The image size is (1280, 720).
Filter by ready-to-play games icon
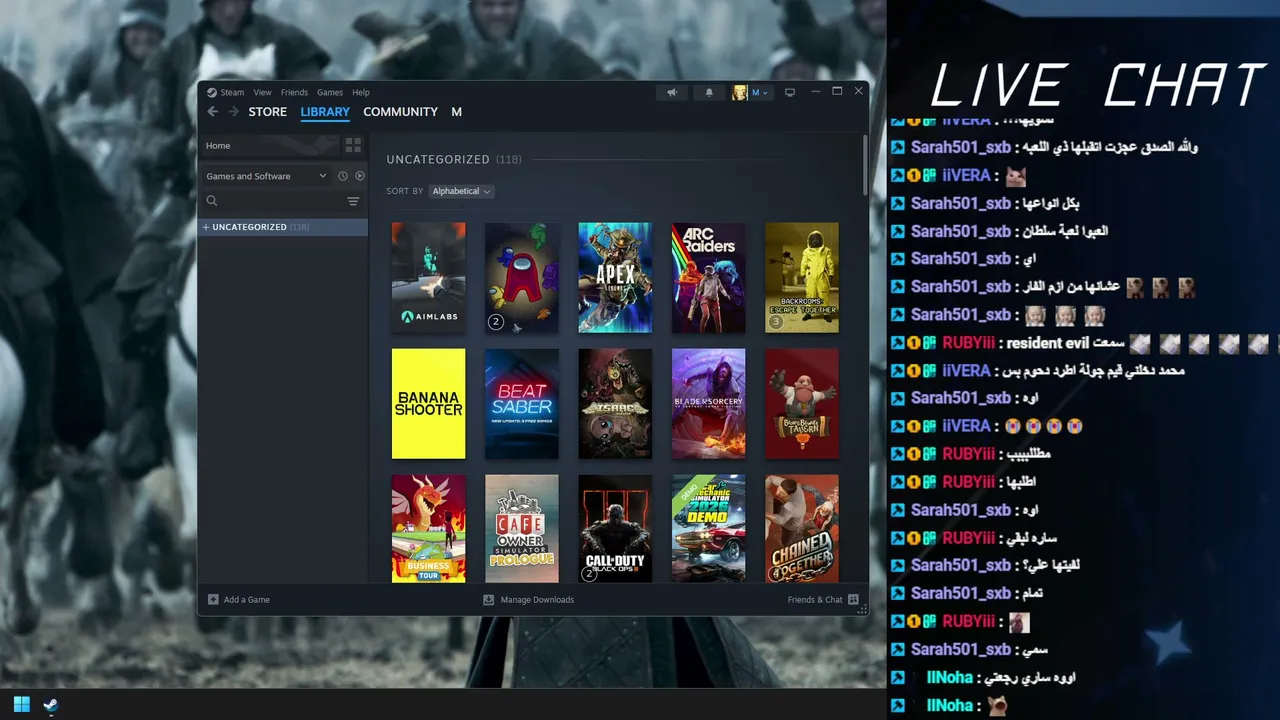[x=360, y=176]
